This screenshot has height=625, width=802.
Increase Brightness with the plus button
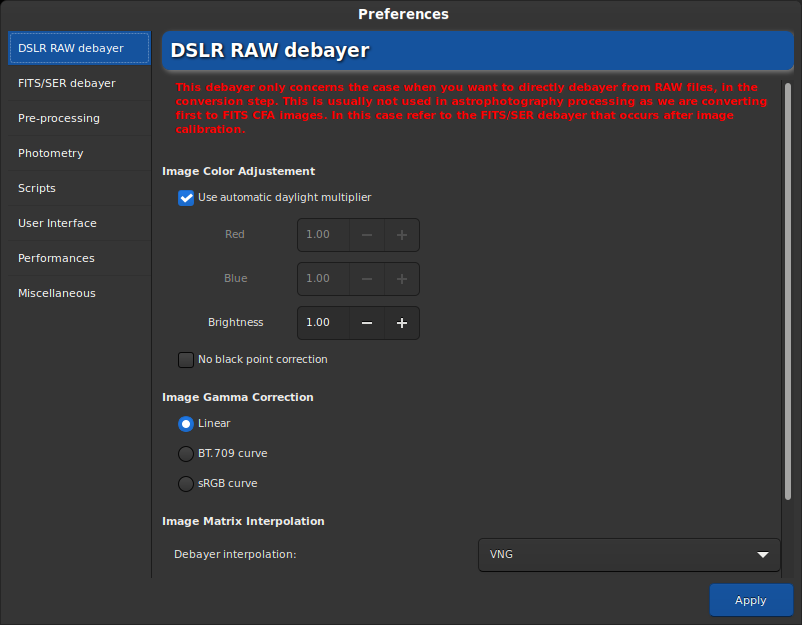click(x=402, y=323)
